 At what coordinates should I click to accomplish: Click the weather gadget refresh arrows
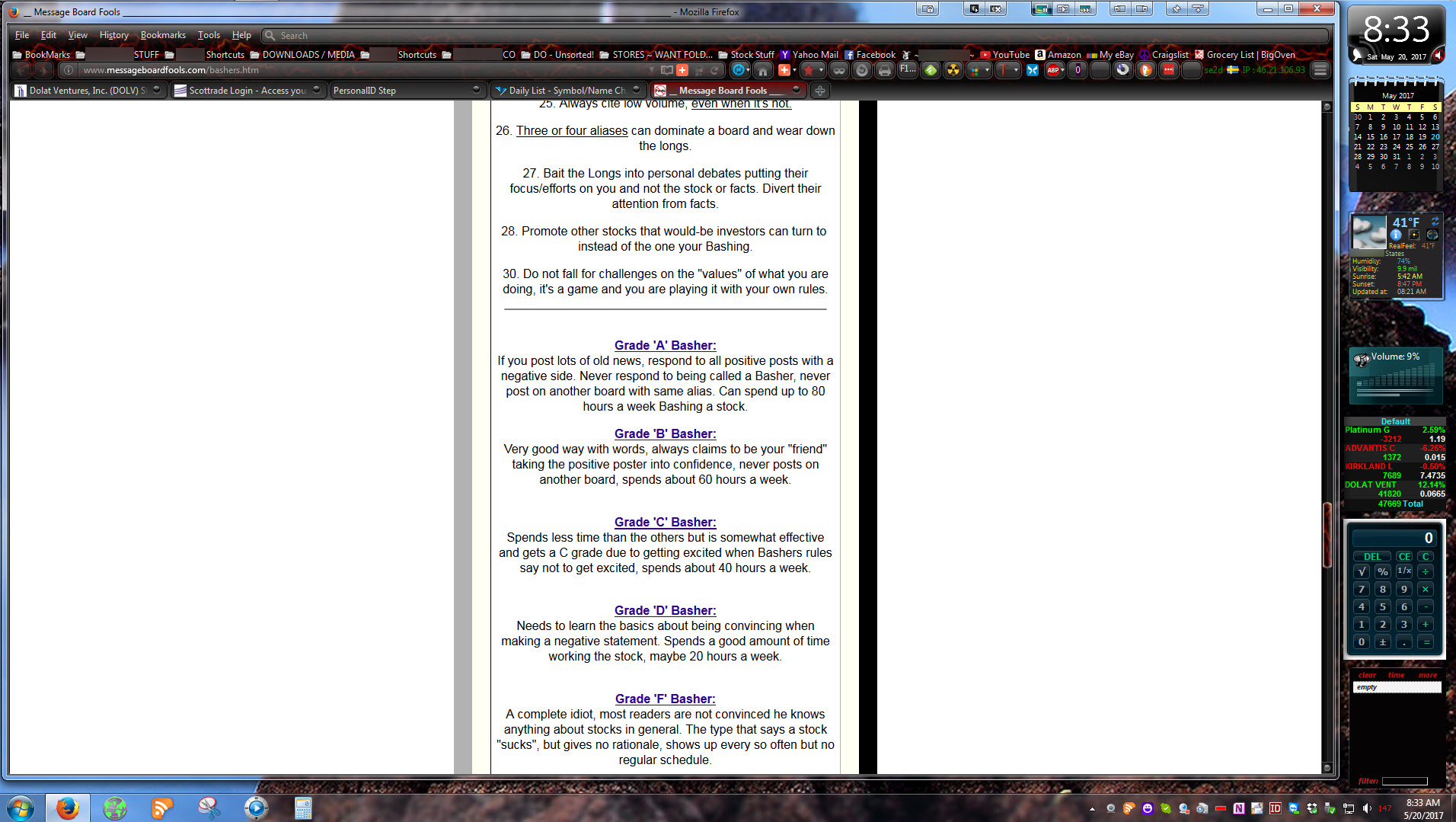pyautogui.click(x=1435, y=222)
